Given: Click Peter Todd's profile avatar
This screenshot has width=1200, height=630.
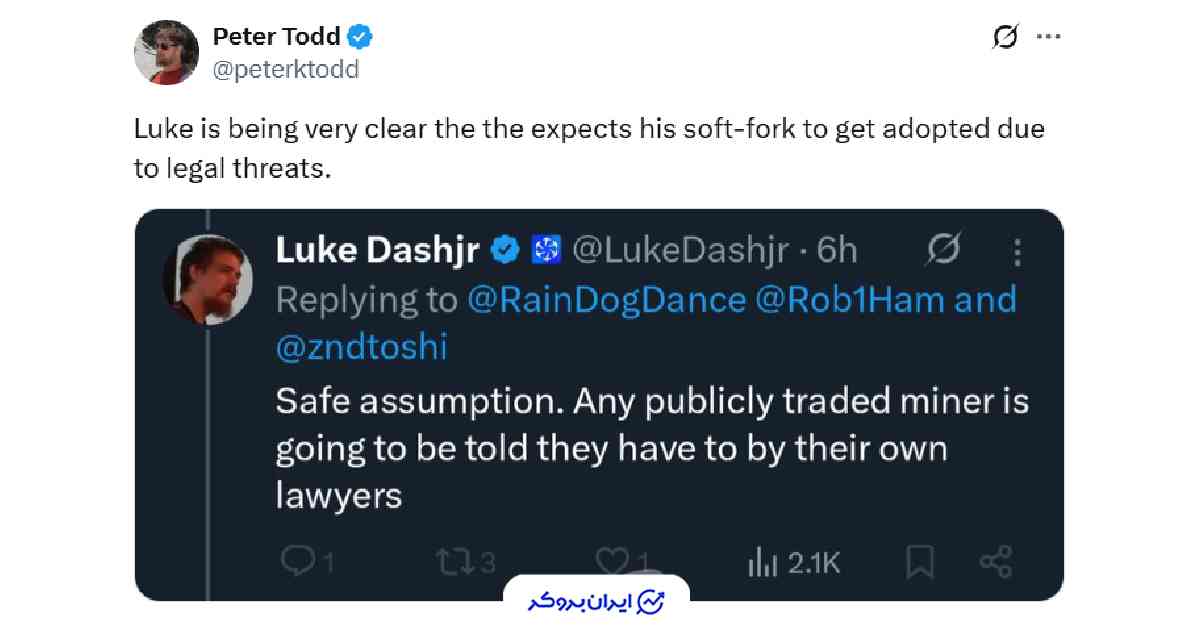Looking at the screenshot, I should point(168,52).
